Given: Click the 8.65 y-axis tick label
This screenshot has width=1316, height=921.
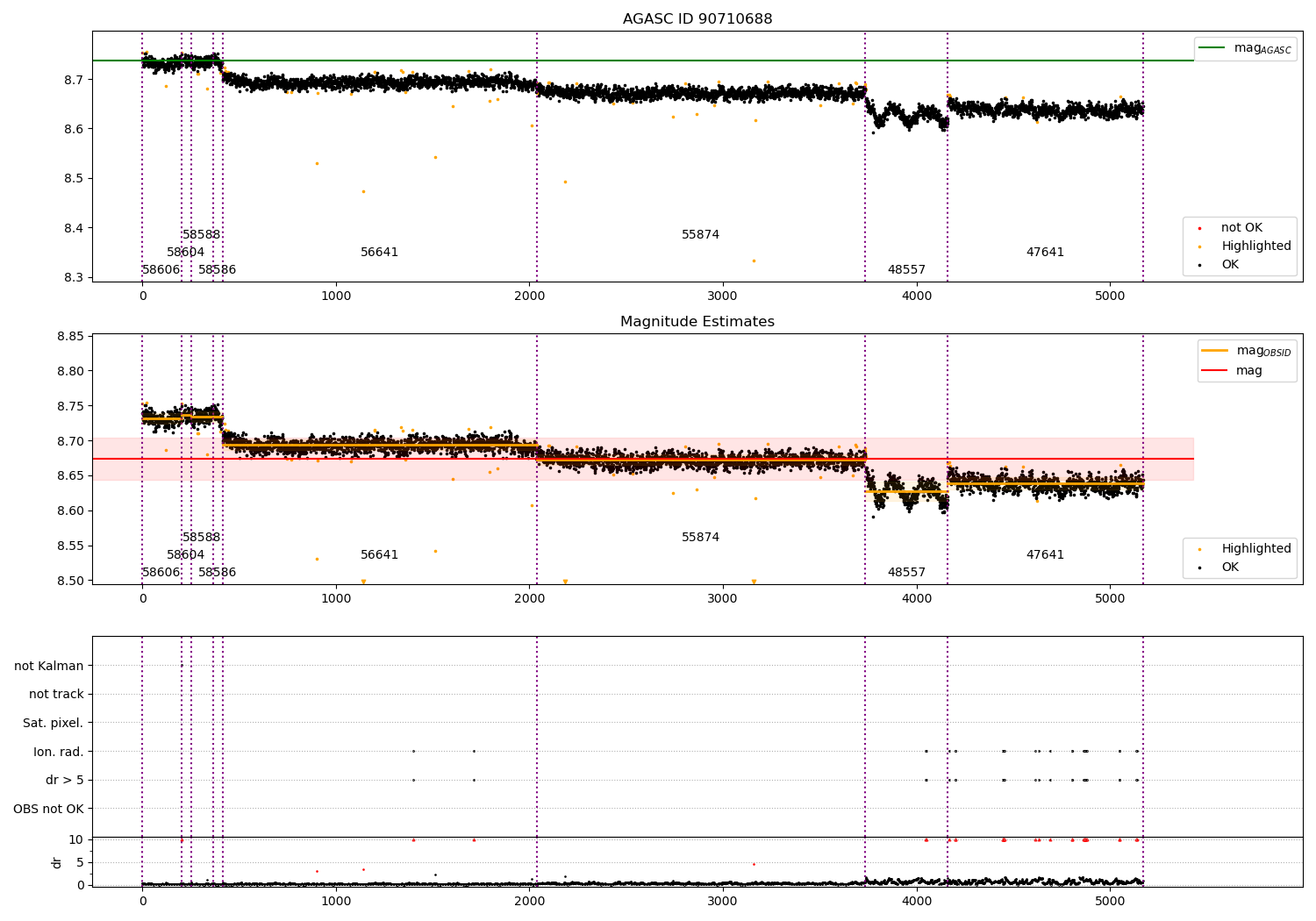Looking at the screenshot, I should pos(70,476).
